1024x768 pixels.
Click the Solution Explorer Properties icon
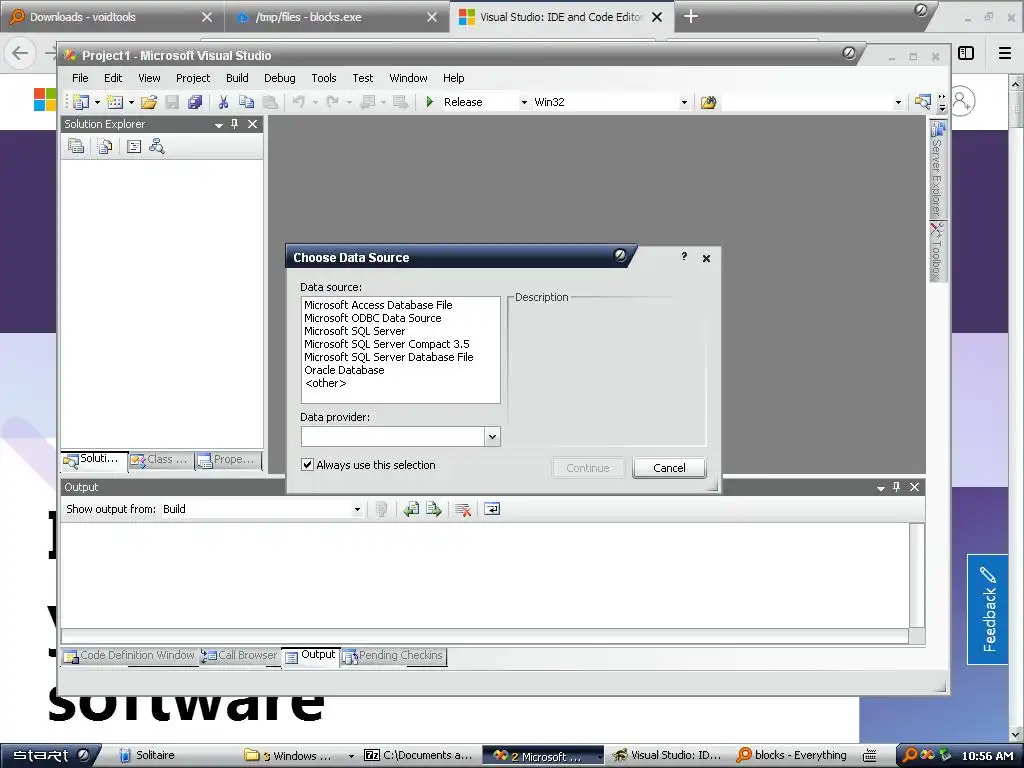pos(76,146)
